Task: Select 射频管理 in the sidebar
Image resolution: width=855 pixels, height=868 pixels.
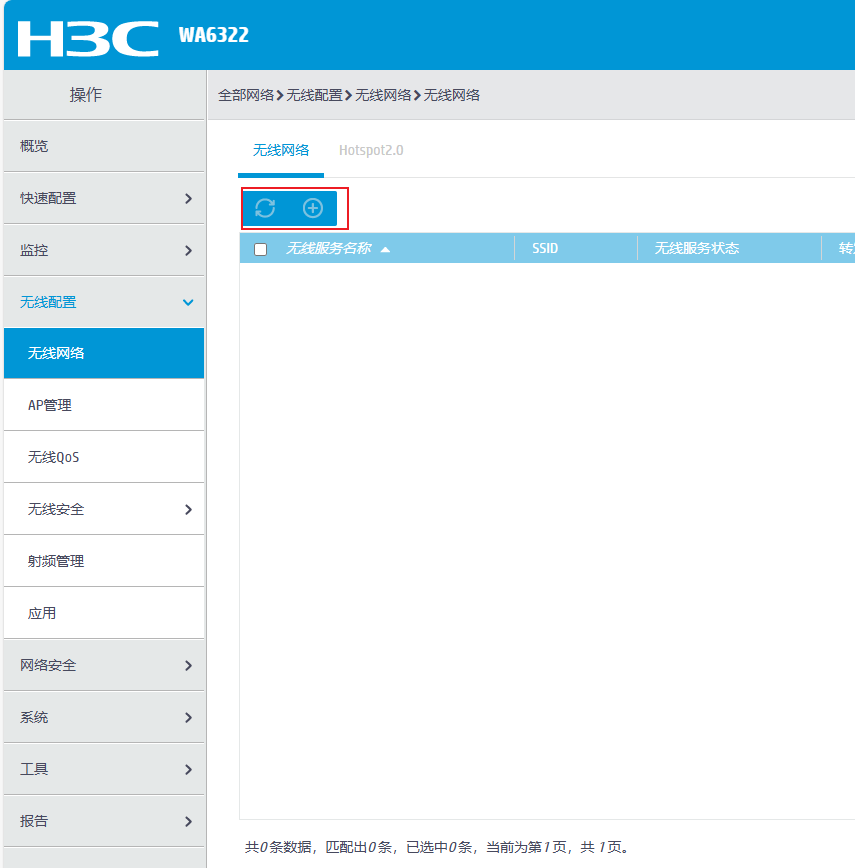Action: pyautogui.click(x=104, y=560)
